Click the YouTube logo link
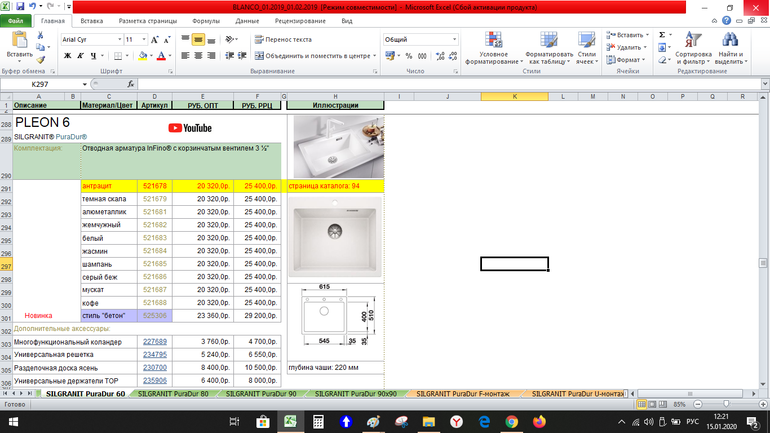Screen dimensions: 770x433 (190, 128)
